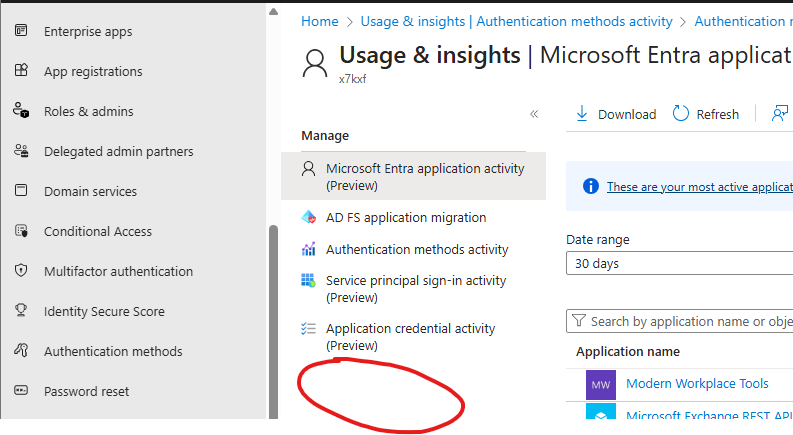Click the Refresh circular arrow icon
793x435 pixels.
coord(681,114)
